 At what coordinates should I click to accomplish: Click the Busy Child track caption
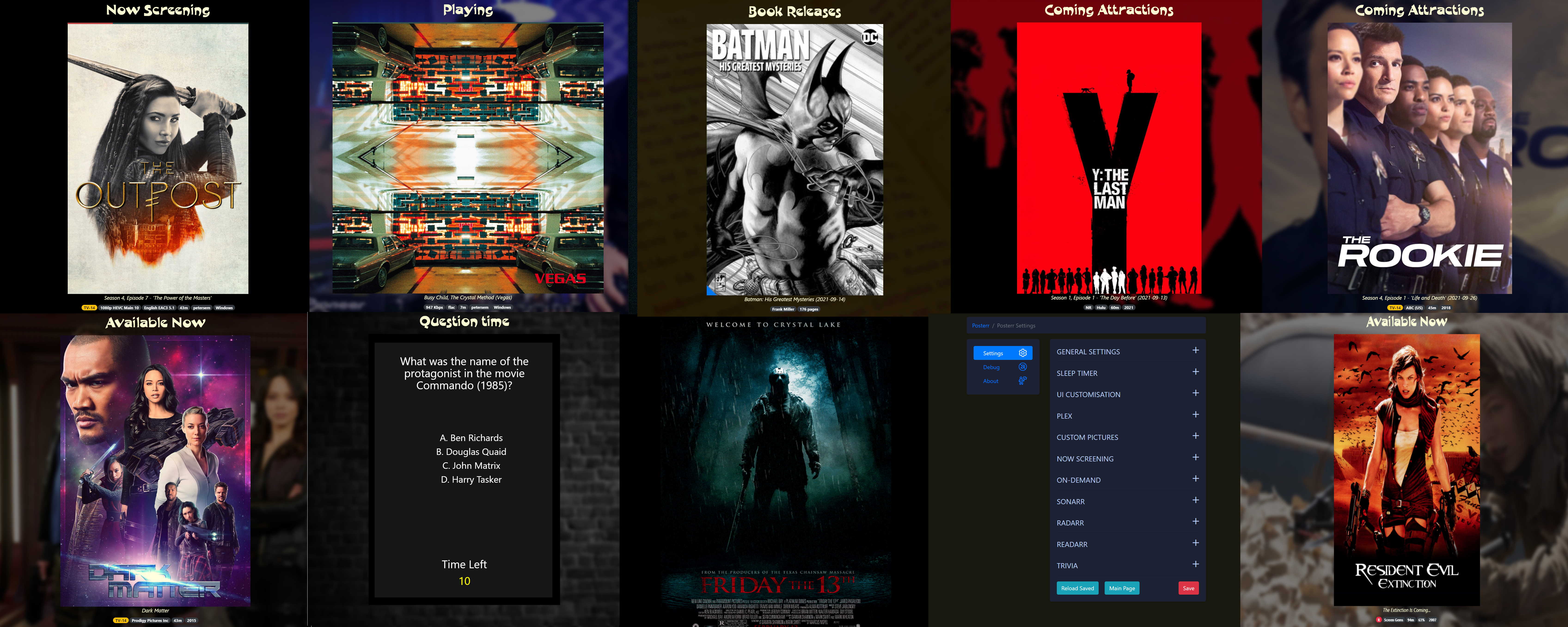tap(468, 297)
